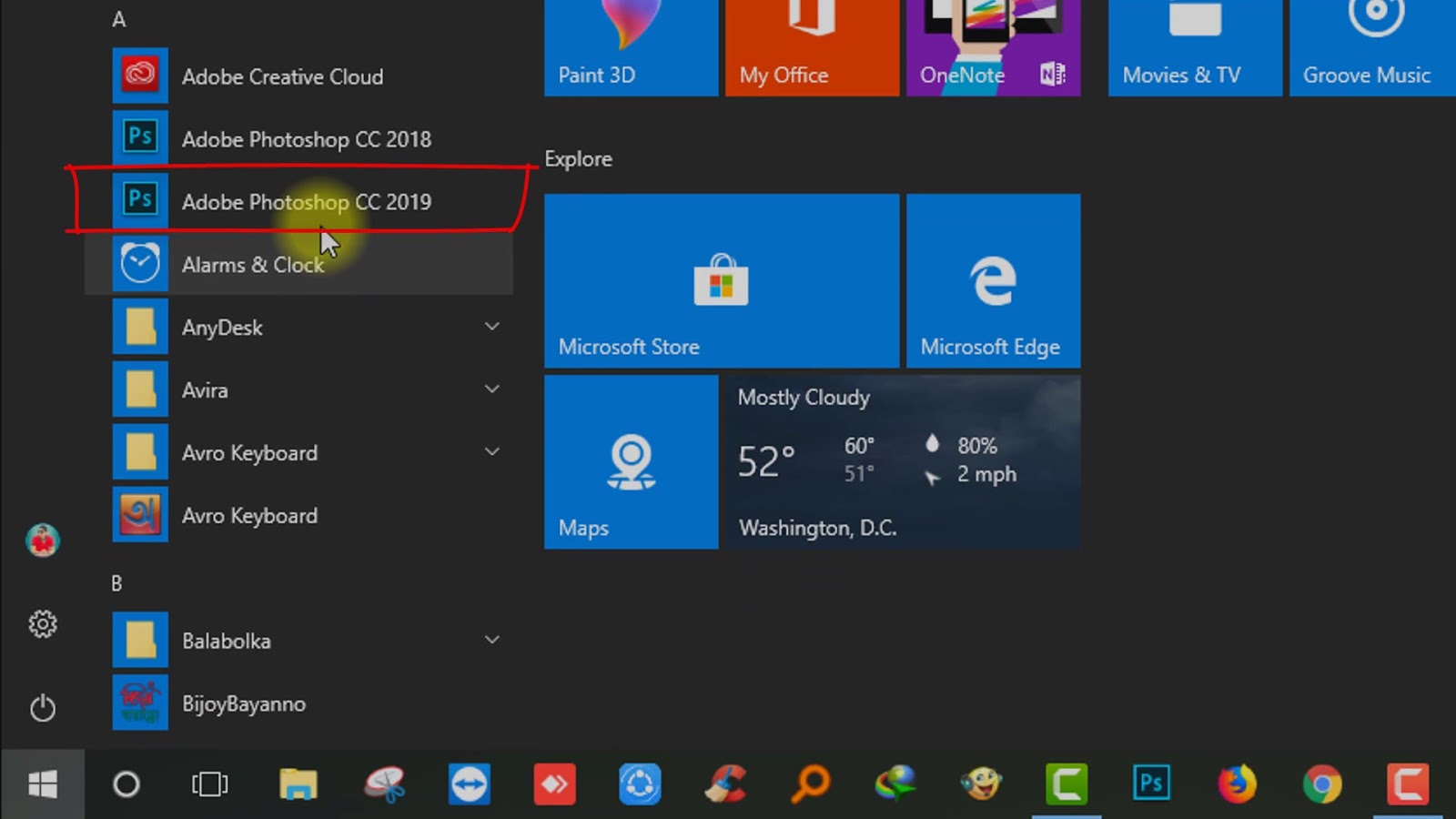Open Snipping Tool from the taskbar
Viewport: 1456px width, 819px height.
(x=383, y=784)
